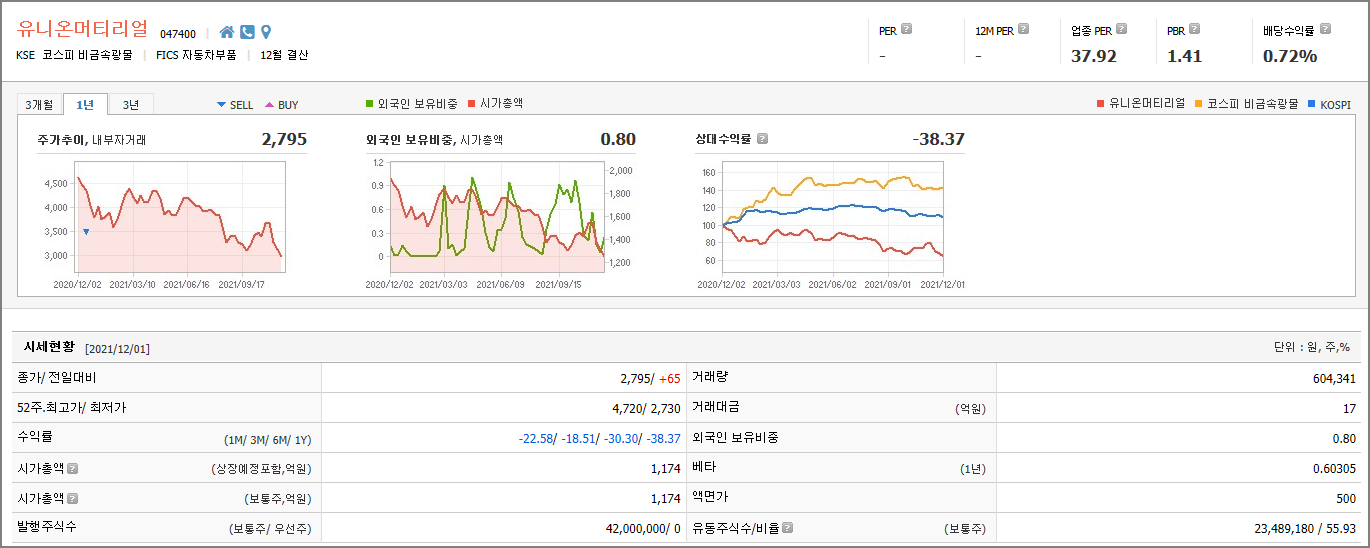Viewport: 1370px width, 548px height.
Task: Click the 업종 PER value 37.92
Action: 1093,56
